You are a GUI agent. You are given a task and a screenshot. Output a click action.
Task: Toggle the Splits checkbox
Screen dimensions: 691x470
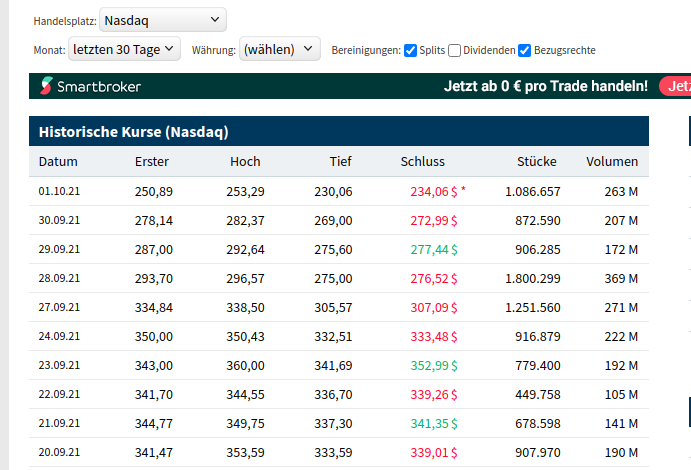(410, 50)
